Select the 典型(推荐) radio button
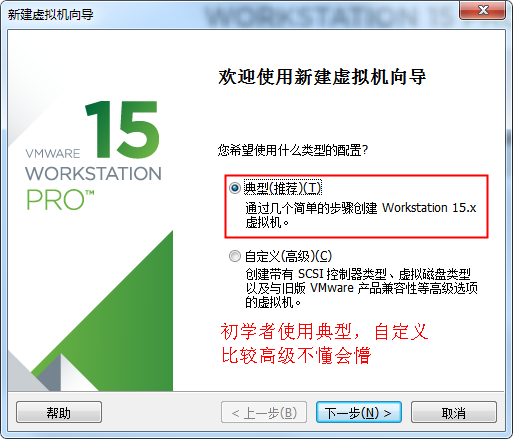Screen dimensions: 513x439 [235, 188]
